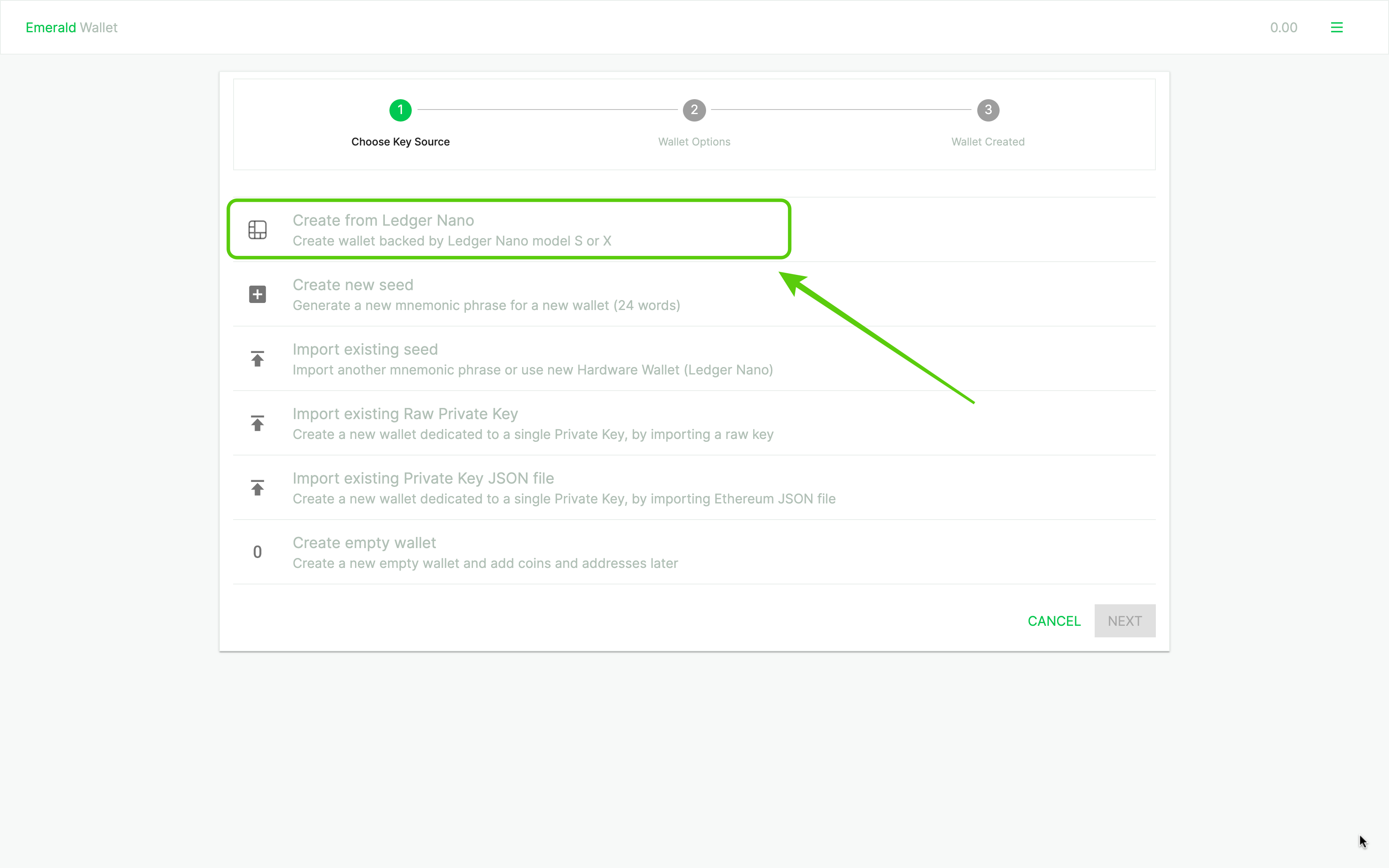
Task: Click step 1 circle in stepper
Action: coord(400,110)
